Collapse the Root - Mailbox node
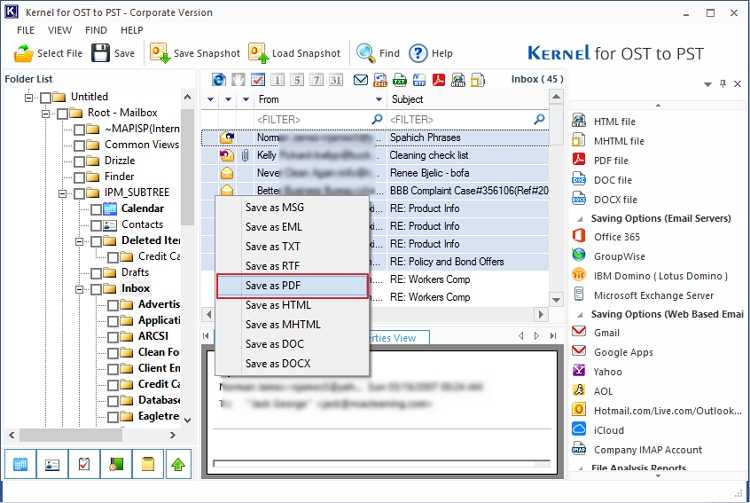This screenshot has height=503, width=750. point(45,114)
